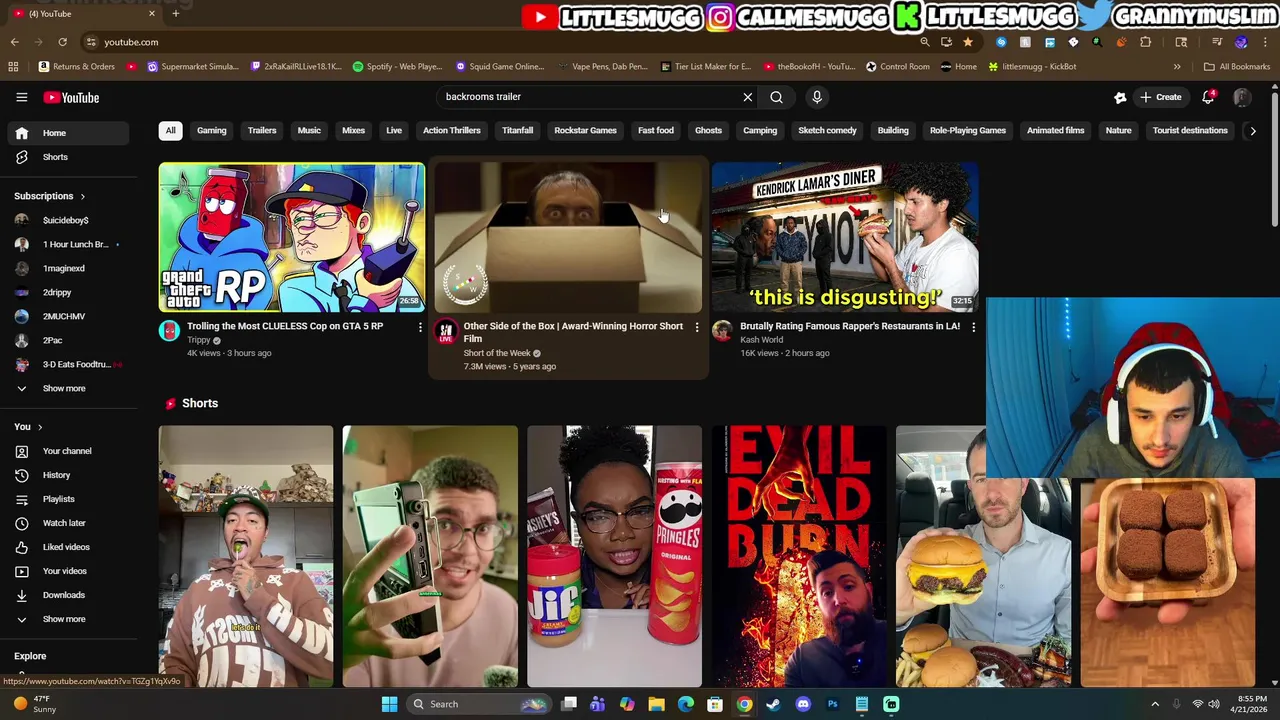Open options for Trolling CLUELESS Cop video
The width and height of the screenshot is (1280, 720).
420,327
